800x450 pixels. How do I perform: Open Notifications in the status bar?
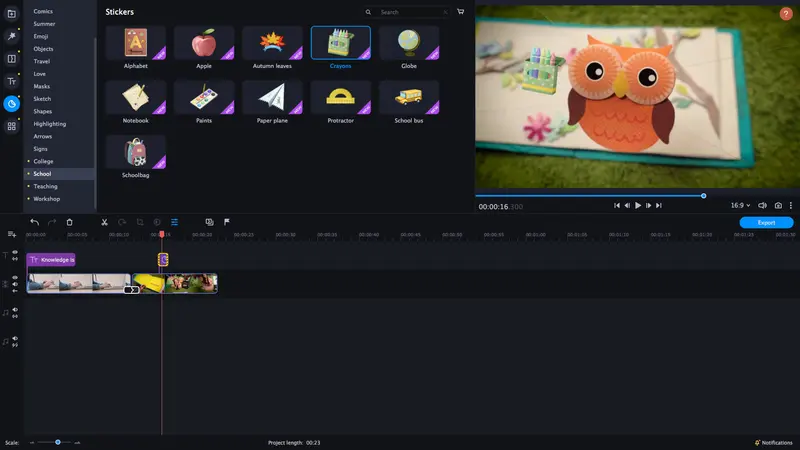[773, 442]
